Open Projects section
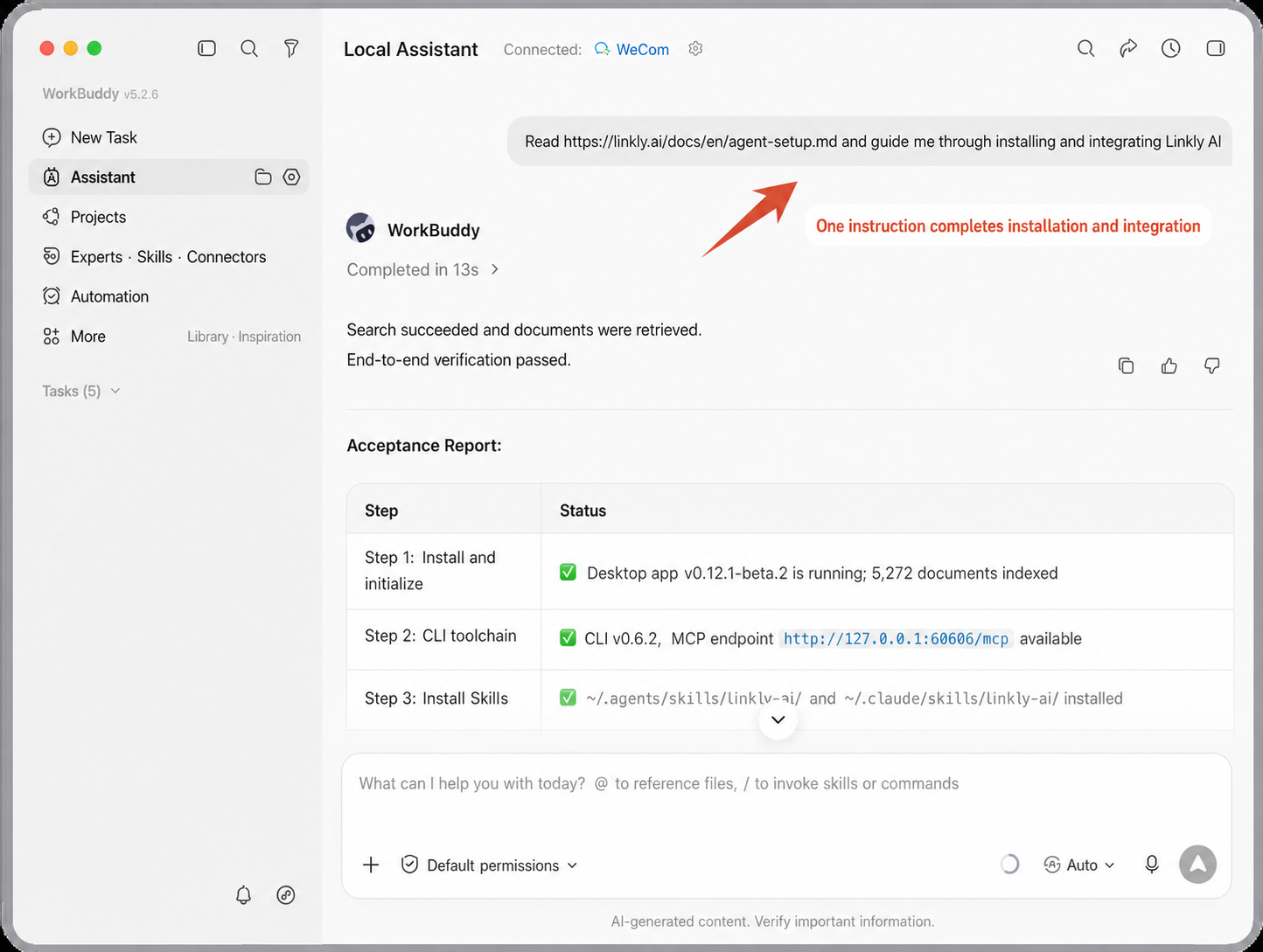Image resolution: width=1263 pixels, height=952 pixels. [85, 217]
